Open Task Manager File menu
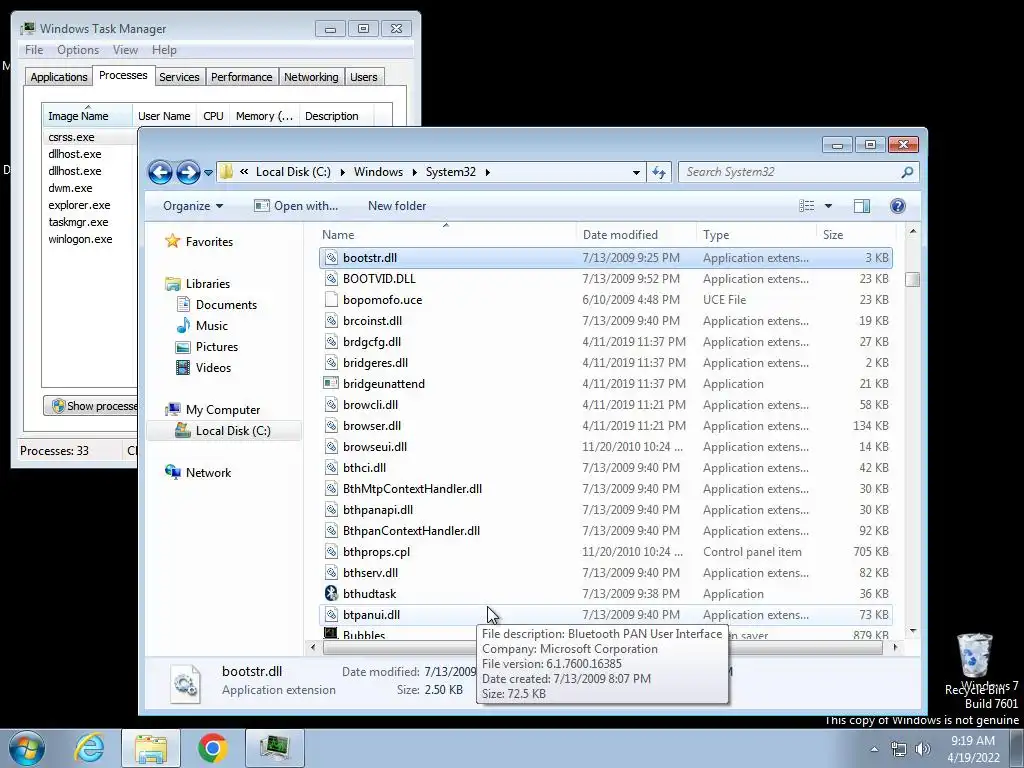The image size is (1024, 768). pyautogui.click(x=34, y=50)
